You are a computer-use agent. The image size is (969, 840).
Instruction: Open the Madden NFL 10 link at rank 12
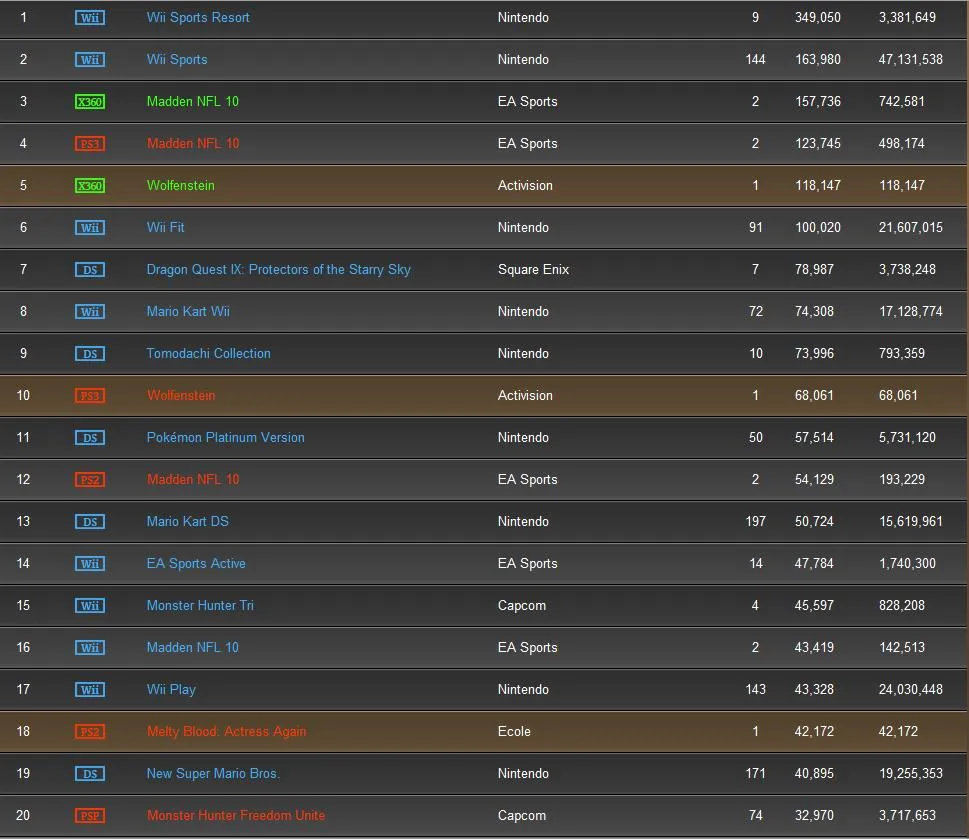pos(192,480)
